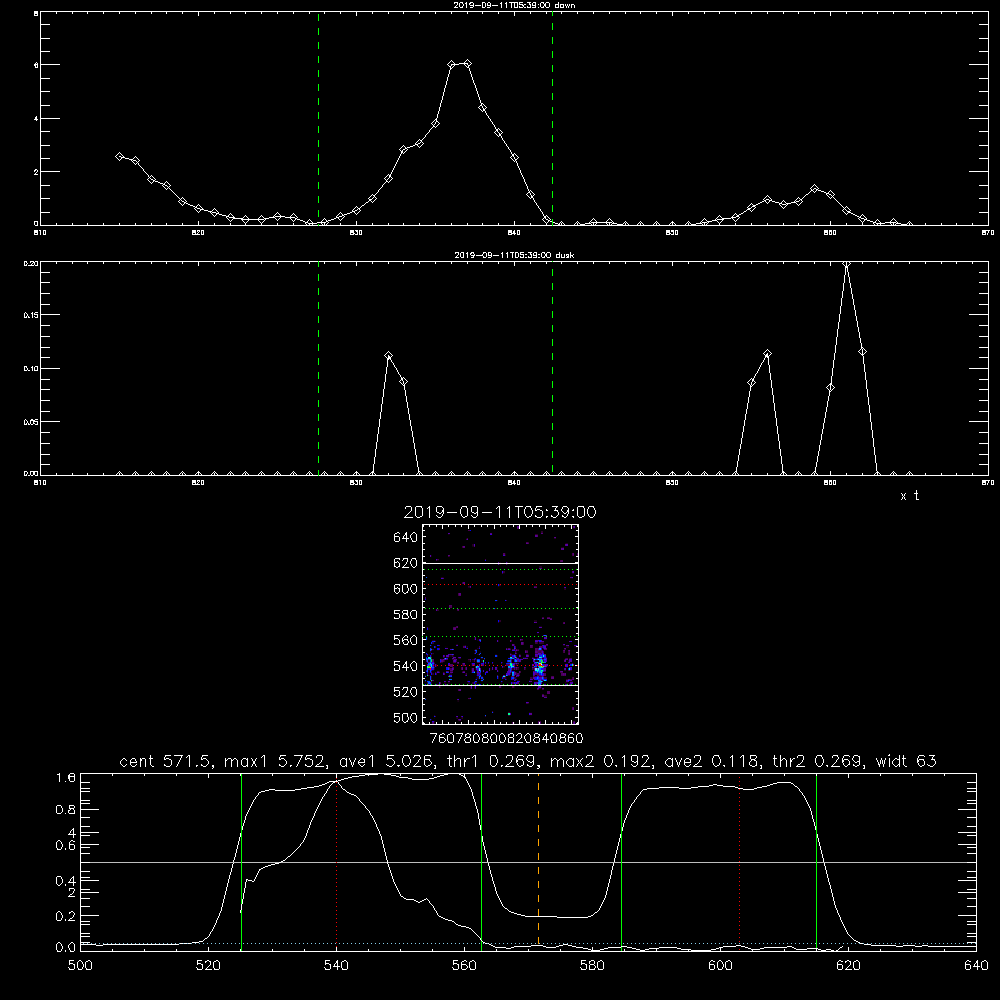Select the 'max2 0.192' value in stats line
The height and width of the screenshot is (1000, 1000).
point(599,761)
